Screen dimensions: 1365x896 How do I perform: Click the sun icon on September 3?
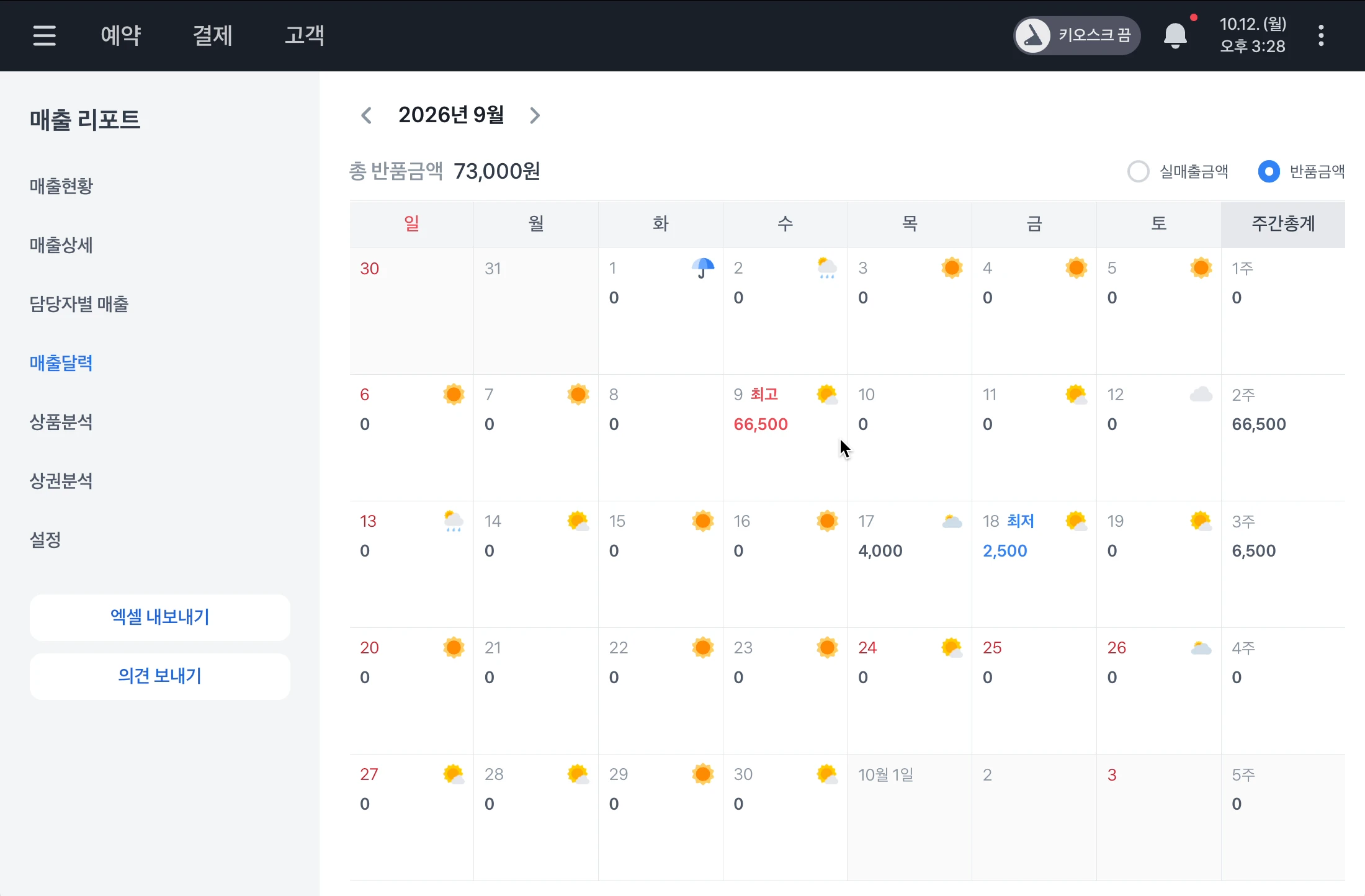[952, 268]
